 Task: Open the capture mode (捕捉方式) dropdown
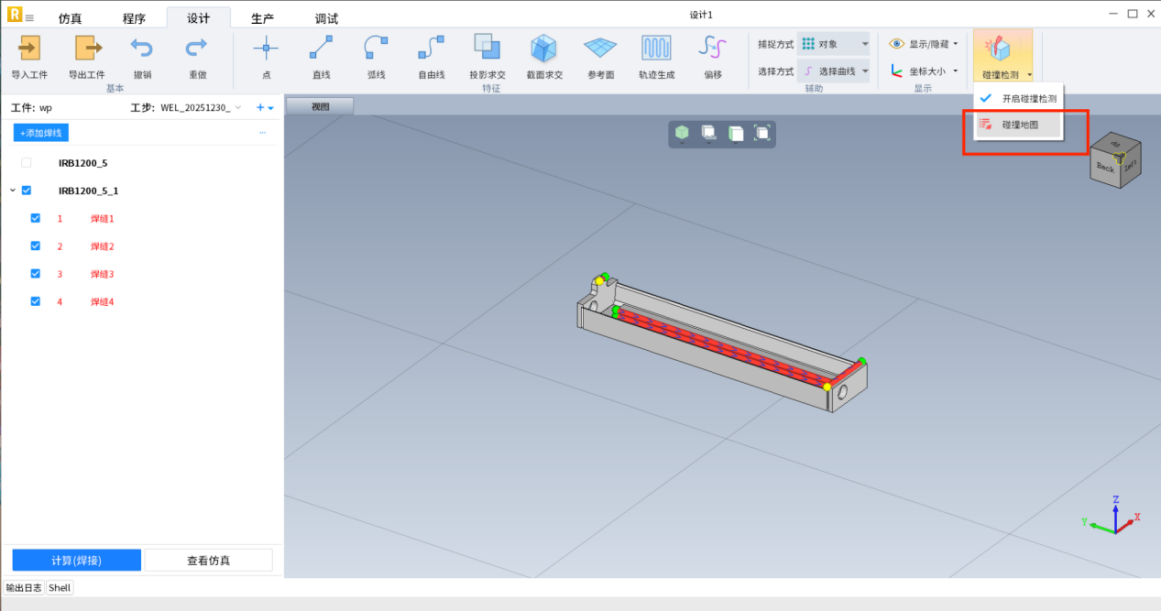coord(834,44)
